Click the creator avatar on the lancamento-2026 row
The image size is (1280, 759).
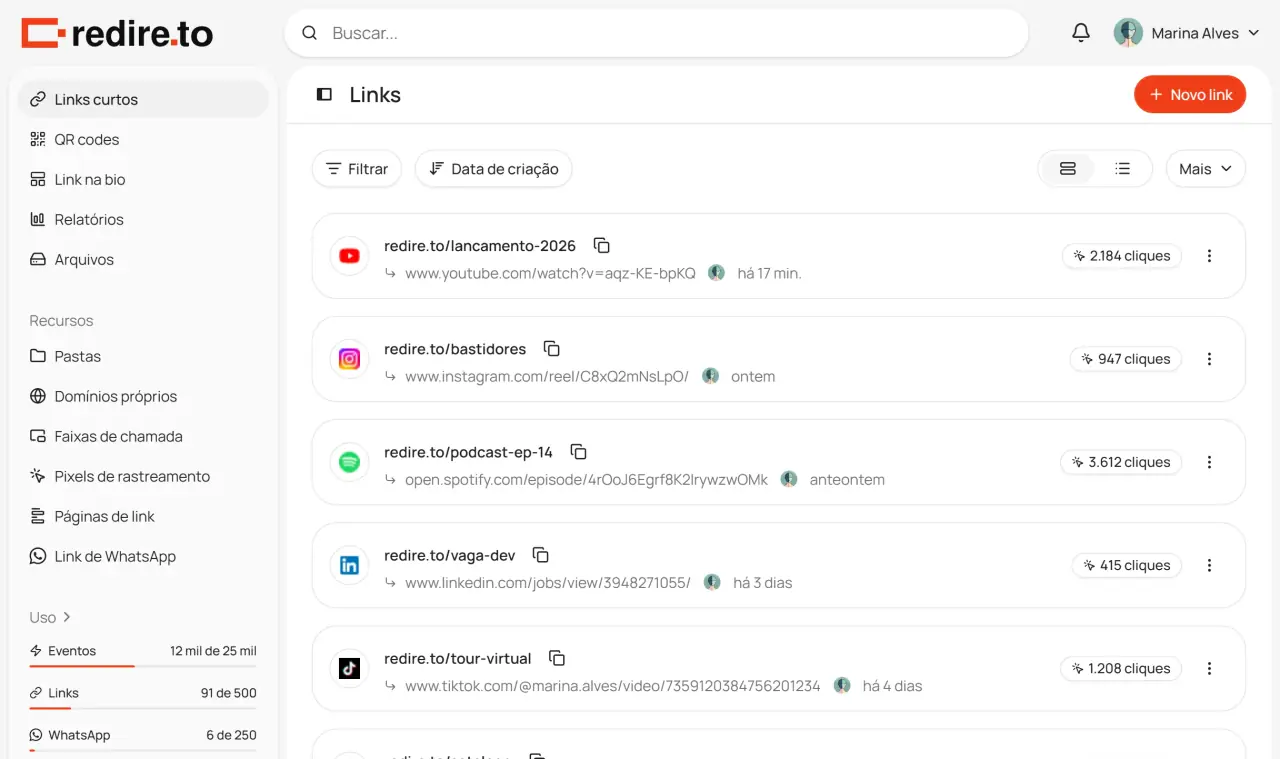[716, 273]
